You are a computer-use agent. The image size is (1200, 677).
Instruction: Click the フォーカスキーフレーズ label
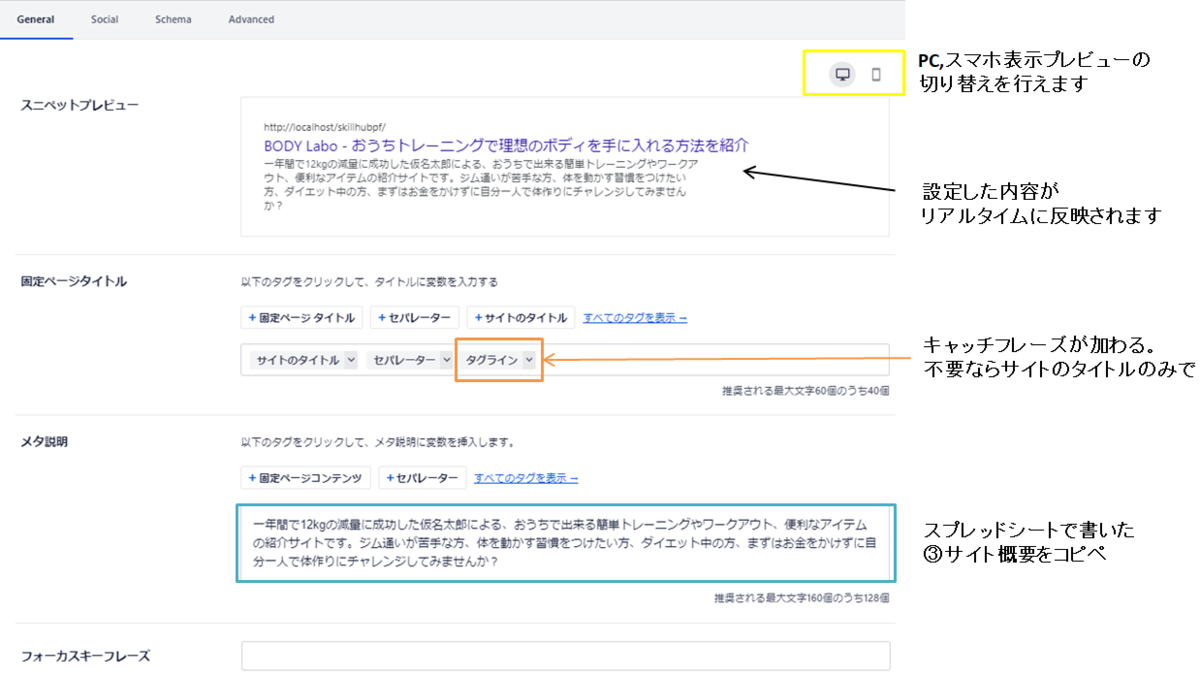(85, 656)
